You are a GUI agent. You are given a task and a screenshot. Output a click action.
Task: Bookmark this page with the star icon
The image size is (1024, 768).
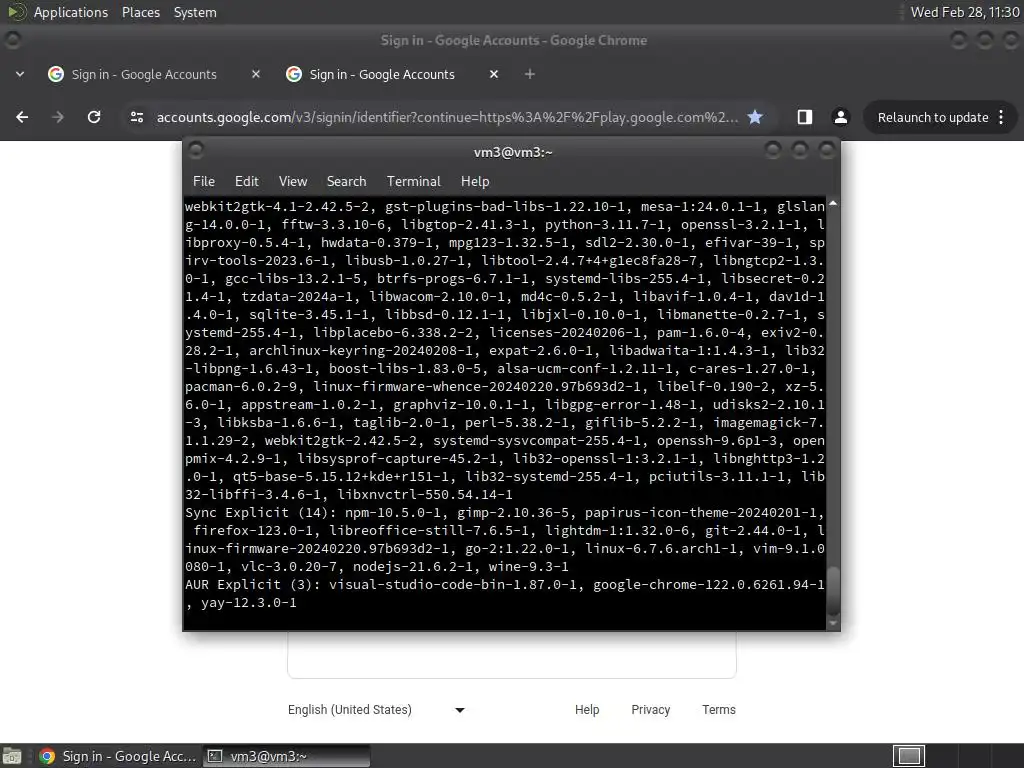point(755,117)
